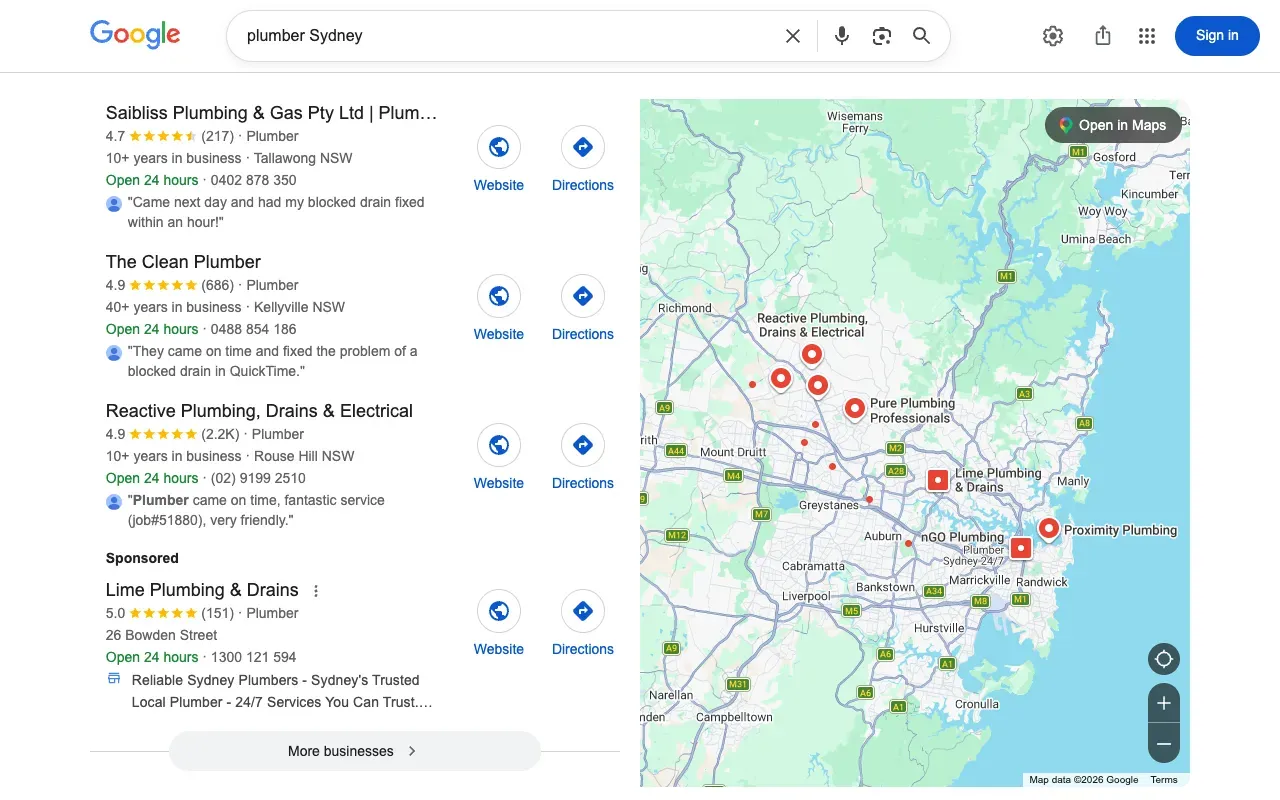Click Liverpool label on map

coord(806,596)
